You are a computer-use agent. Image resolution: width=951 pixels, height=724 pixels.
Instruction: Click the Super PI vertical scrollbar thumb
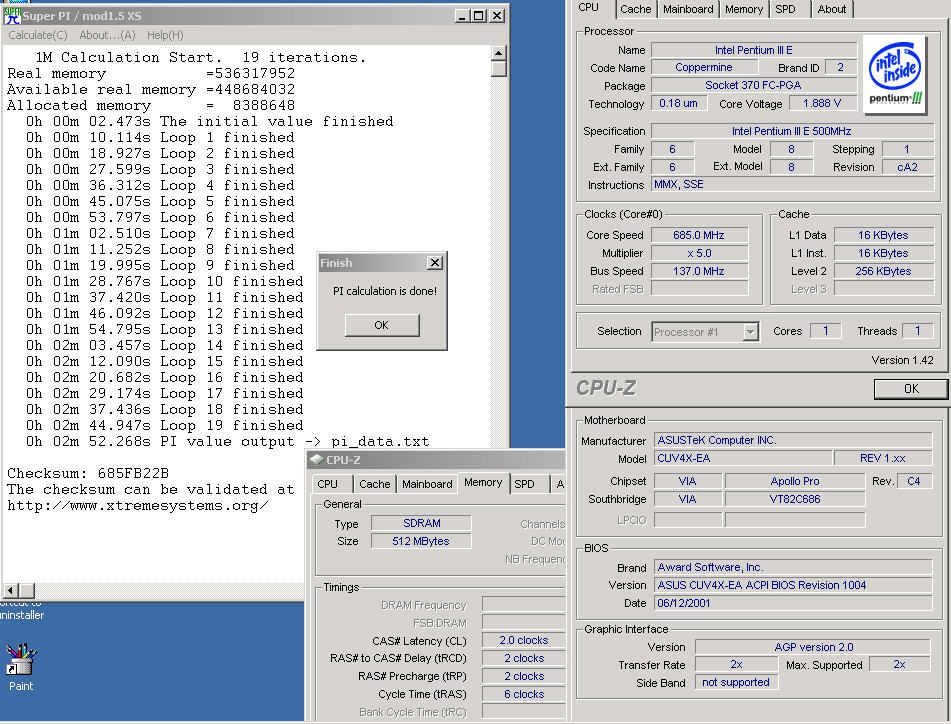tap(499, 68)
